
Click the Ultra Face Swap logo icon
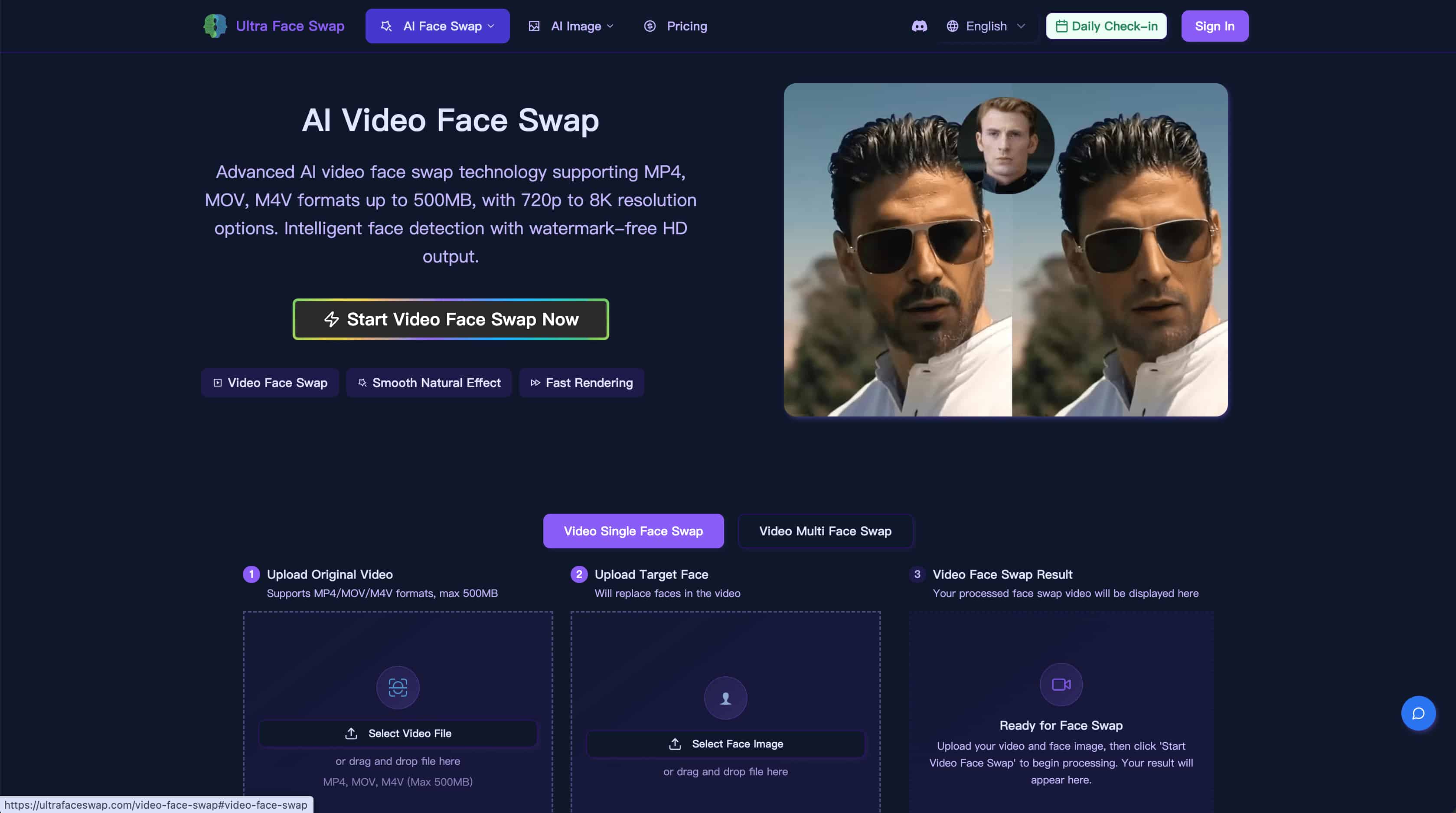(215, 26)
